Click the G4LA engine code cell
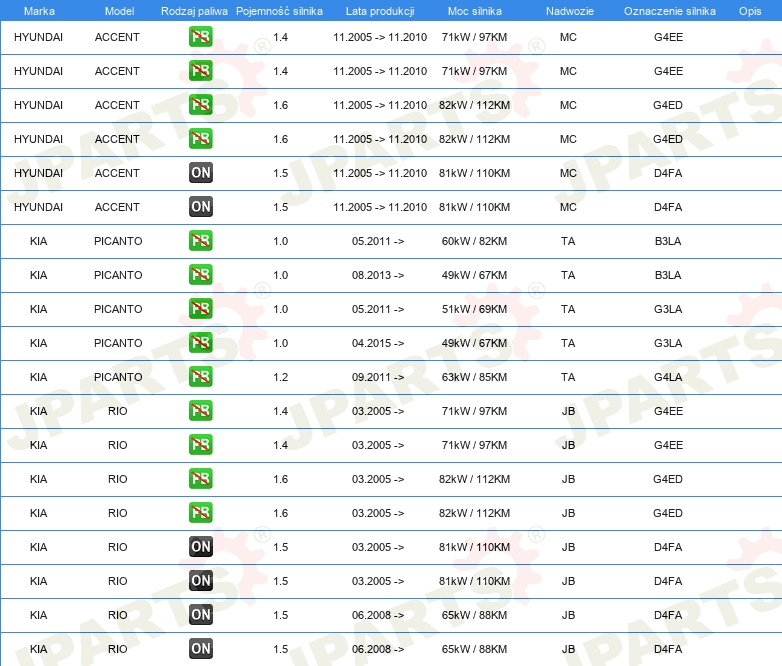The image size is (782, 666). pyautogui.click(x=668, y=377)
